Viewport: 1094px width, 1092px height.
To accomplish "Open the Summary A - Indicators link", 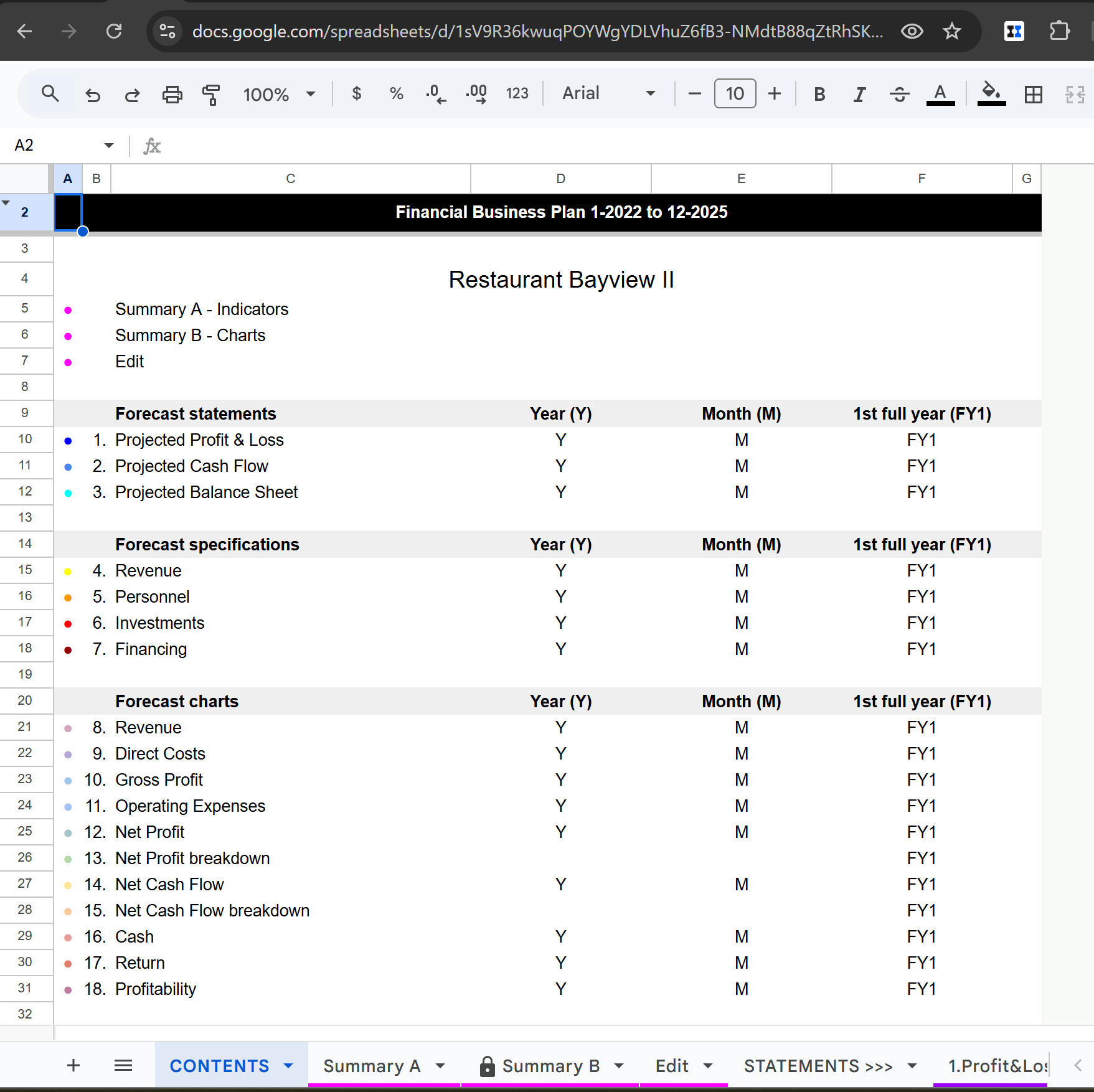I will click(x=202, y=309).
